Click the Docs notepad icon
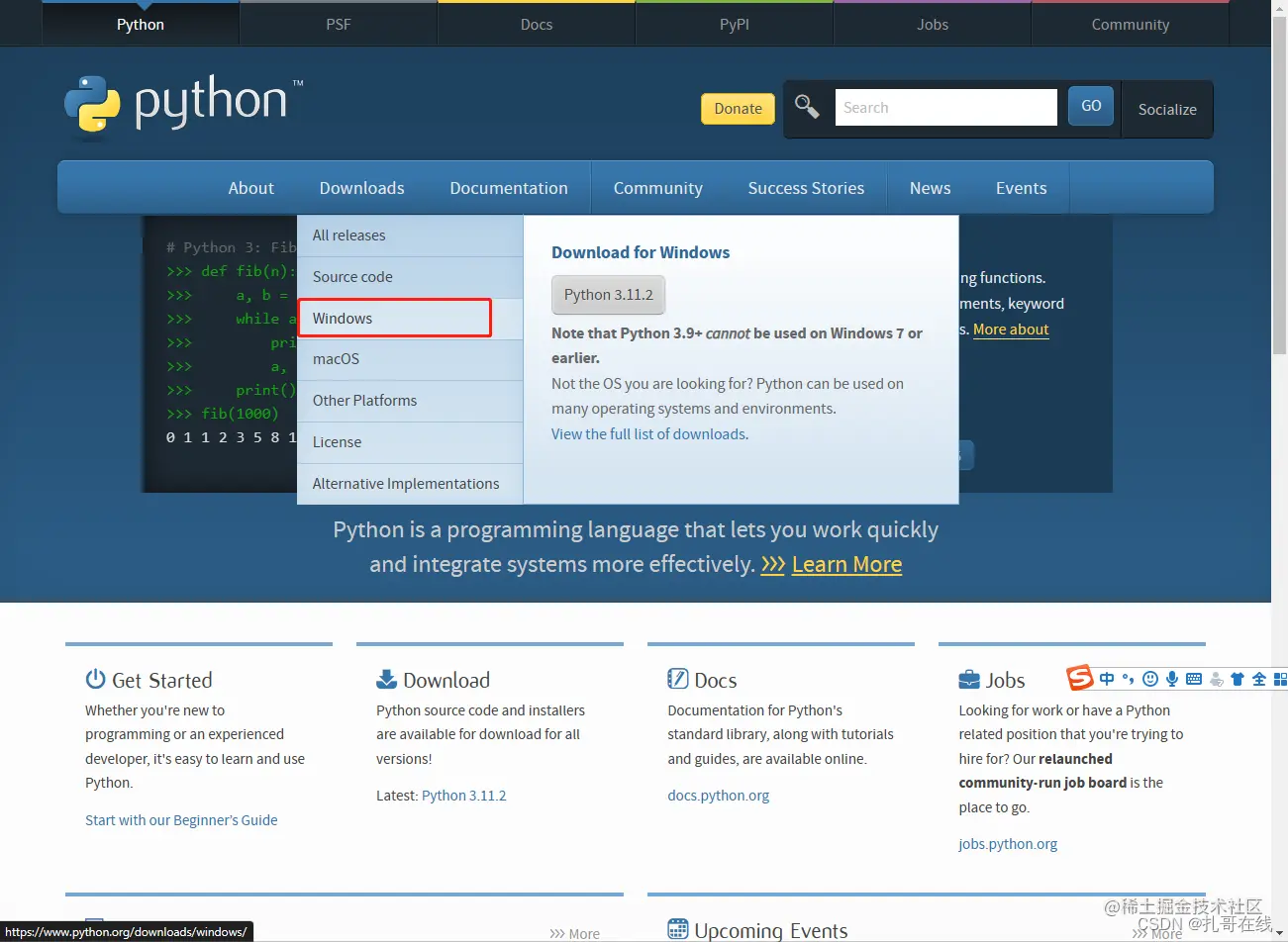Screen dimensions: 1288x942 click(677, 679)
